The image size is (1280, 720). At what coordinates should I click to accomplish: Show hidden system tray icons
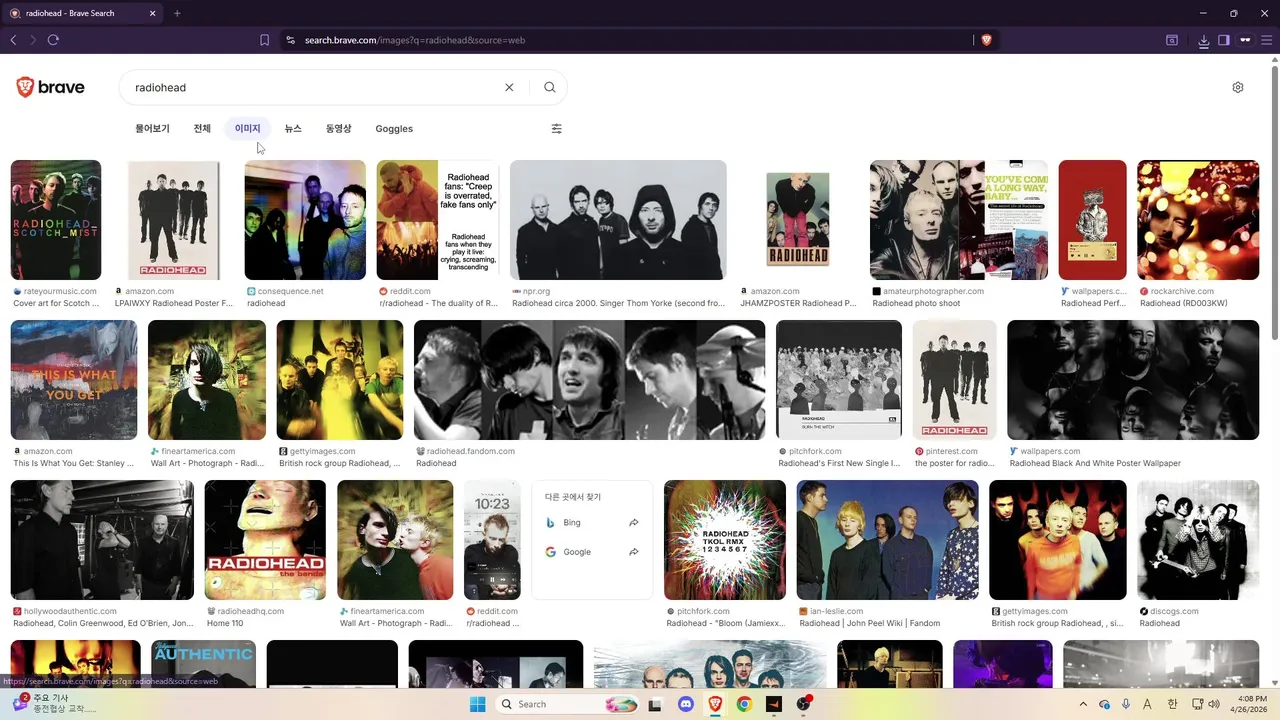point(1083,704)
